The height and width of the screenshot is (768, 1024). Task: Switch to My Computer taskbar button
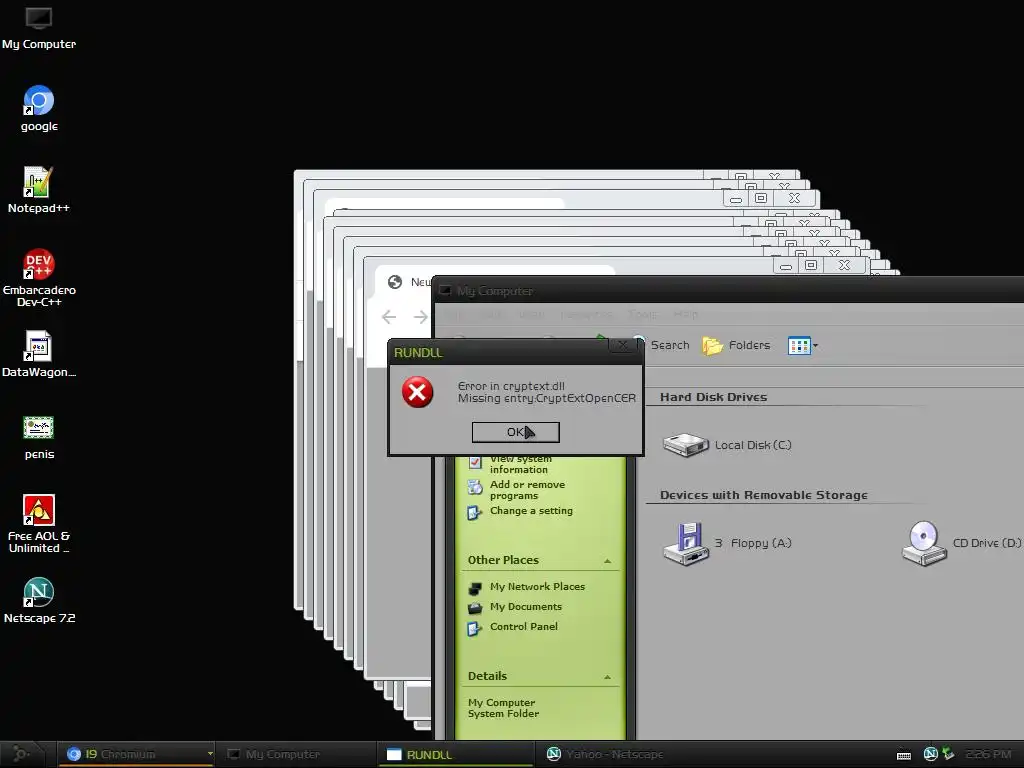[x=295, y=754]
